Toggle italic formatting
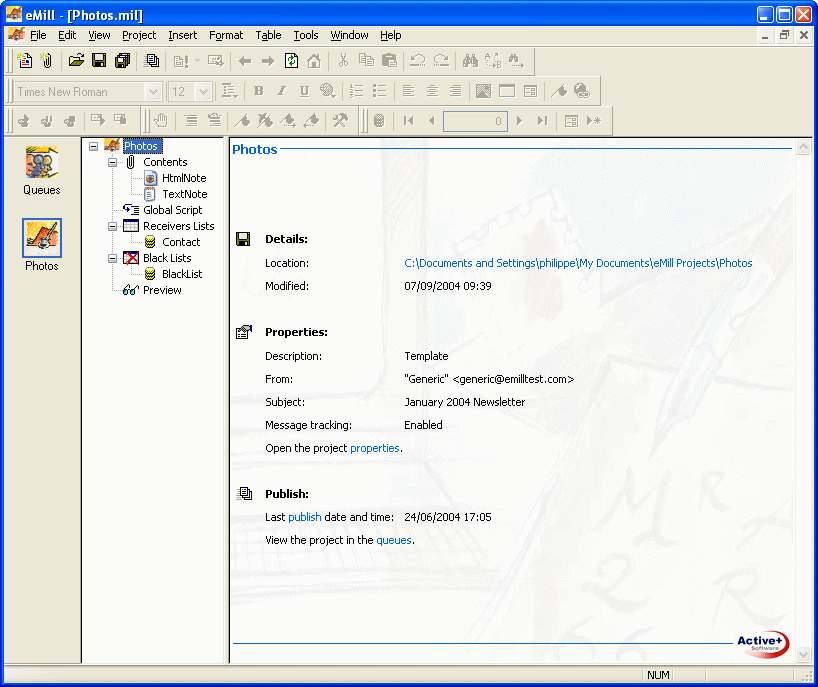Screen dimensions: 818x687 point(281,91)
